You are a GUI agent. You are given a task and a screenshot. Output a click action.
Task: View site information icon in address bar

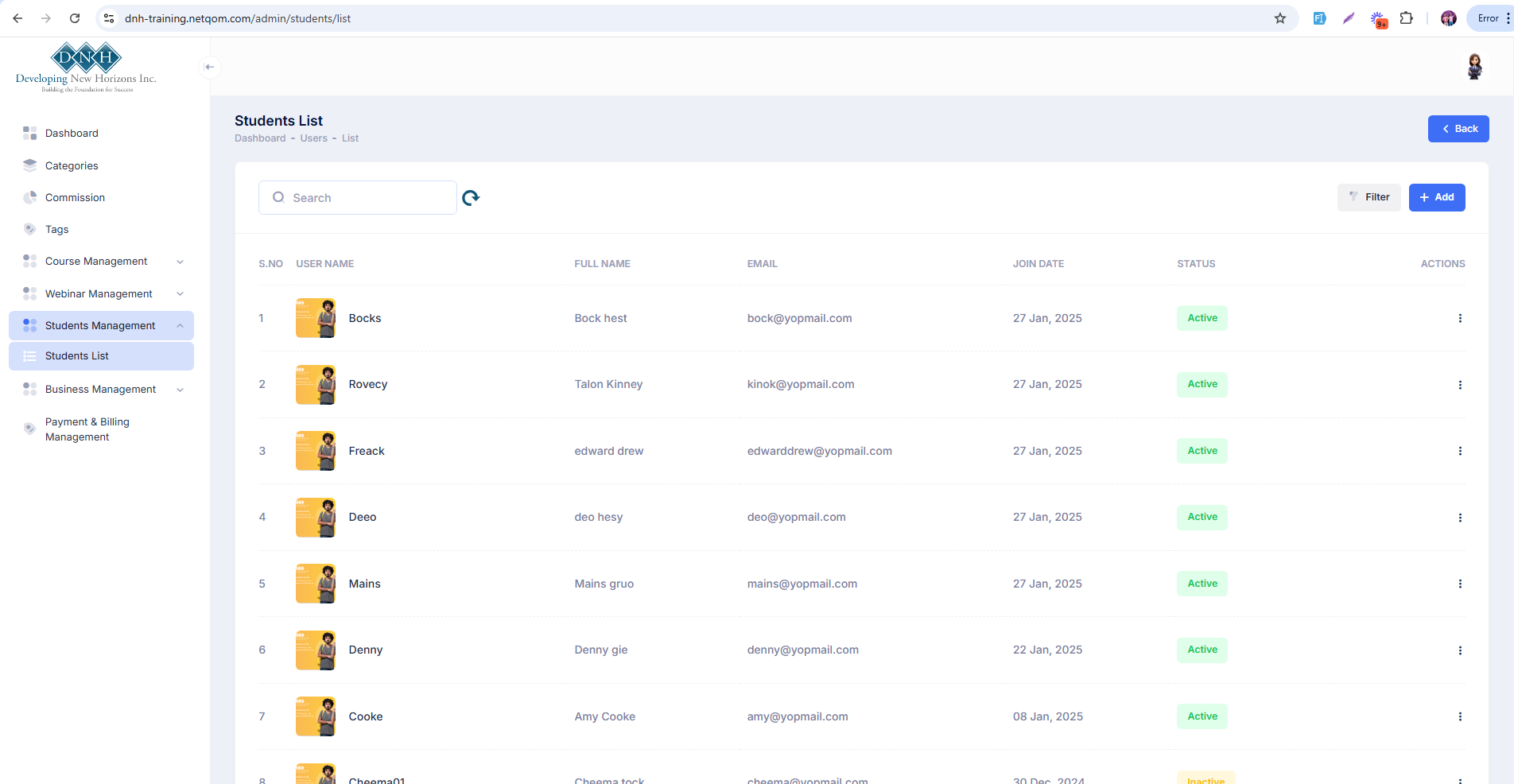pyautogui.click(x=109, y=18)
